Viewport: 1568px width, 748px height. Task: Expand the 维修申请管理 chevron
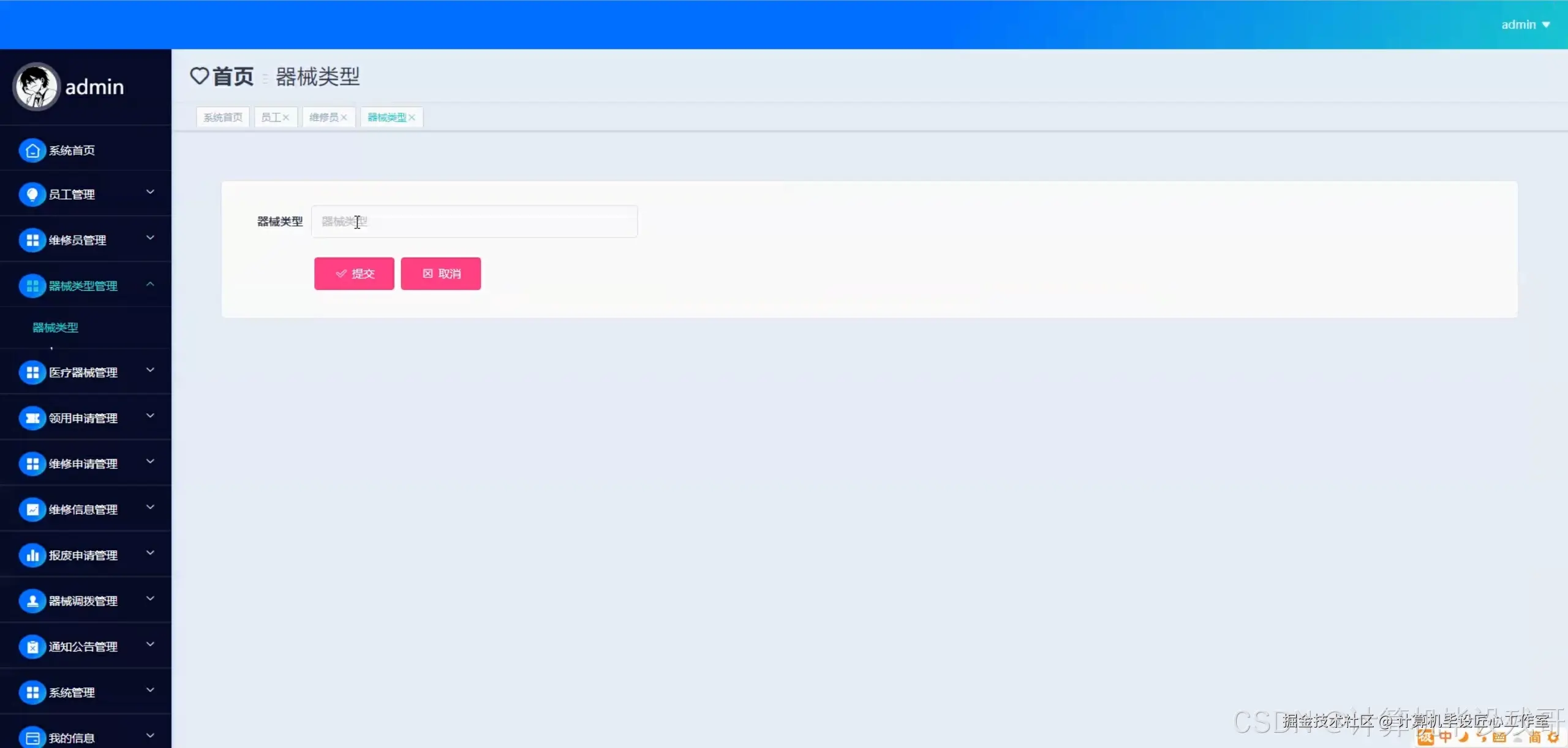point(150,461)
